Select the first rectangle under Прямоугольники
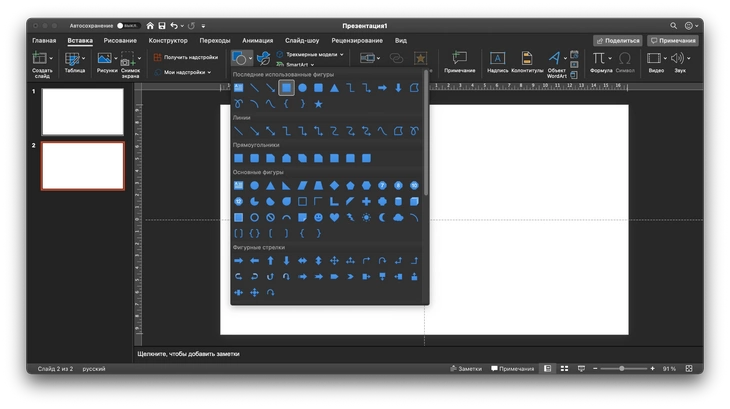This screenshot has width=730, height=409. pos(238,158)
